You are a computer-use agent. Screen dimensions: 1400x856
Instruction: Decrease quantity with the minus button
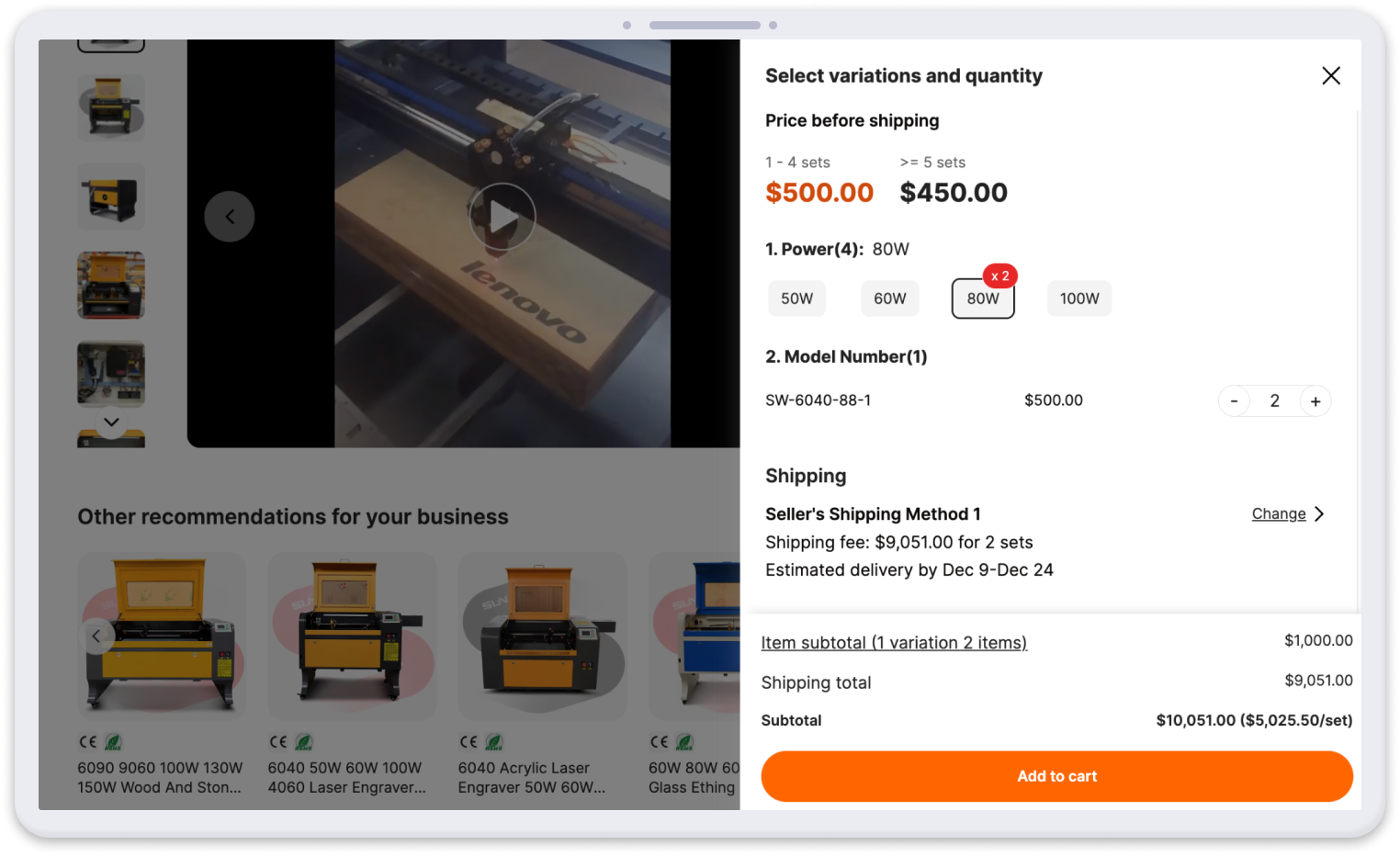1234,401
